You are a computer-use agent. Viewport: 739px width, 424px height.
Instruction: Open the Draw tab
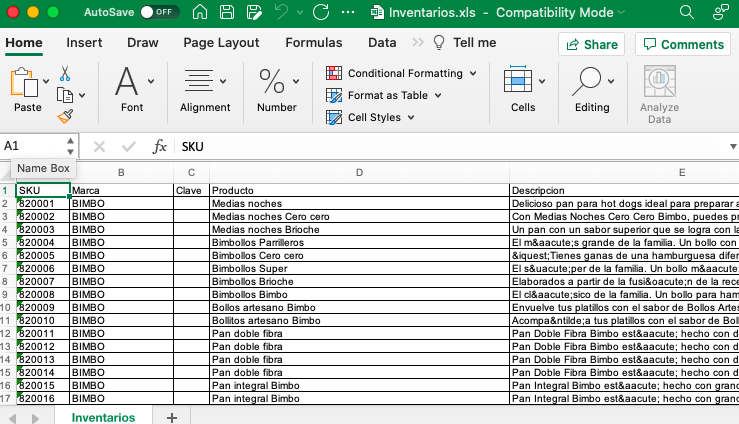click(x=143, y=43)
